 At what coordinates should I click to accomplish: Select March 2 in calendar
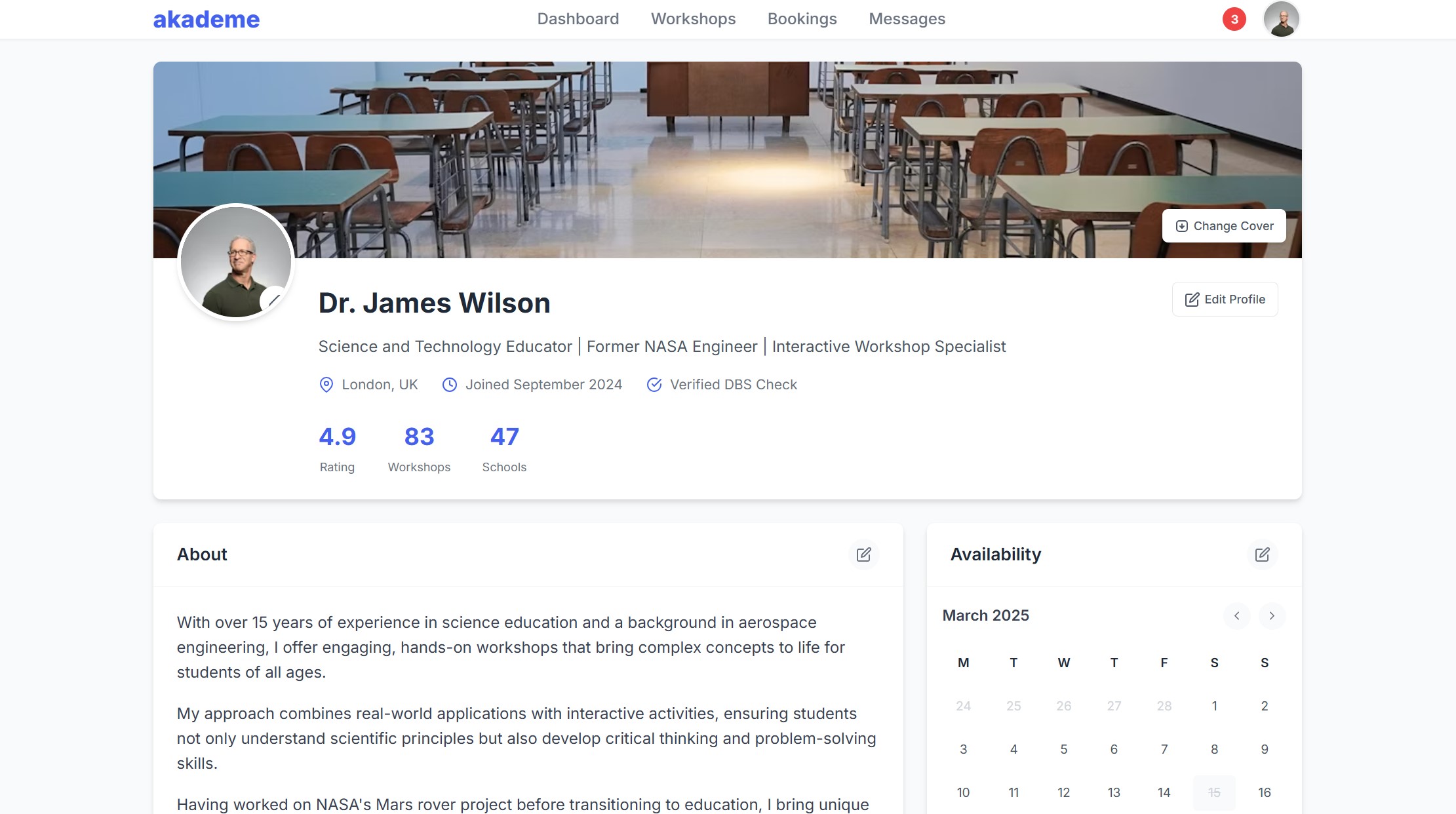pos(1264,706)
